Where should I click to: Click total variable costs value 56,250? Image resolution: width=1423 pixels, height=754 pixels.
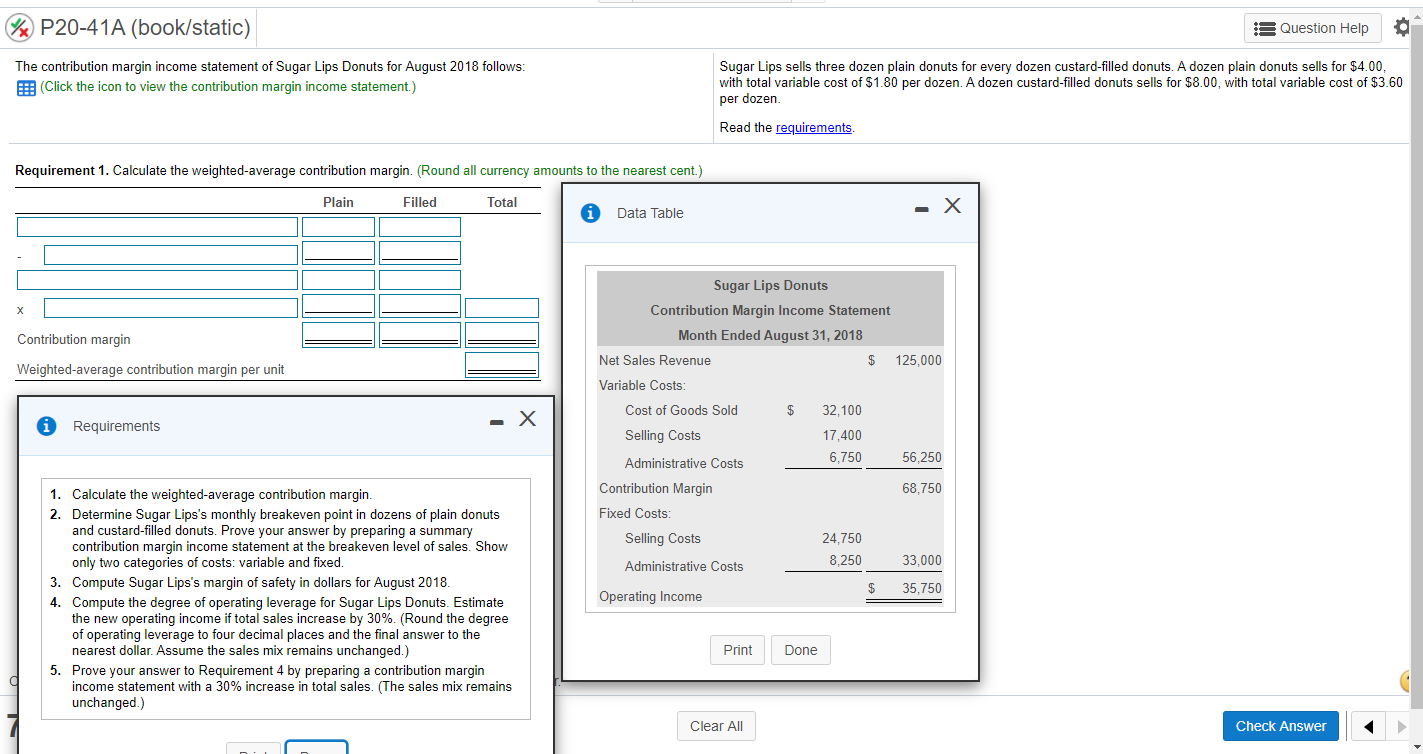pos(921,457)
